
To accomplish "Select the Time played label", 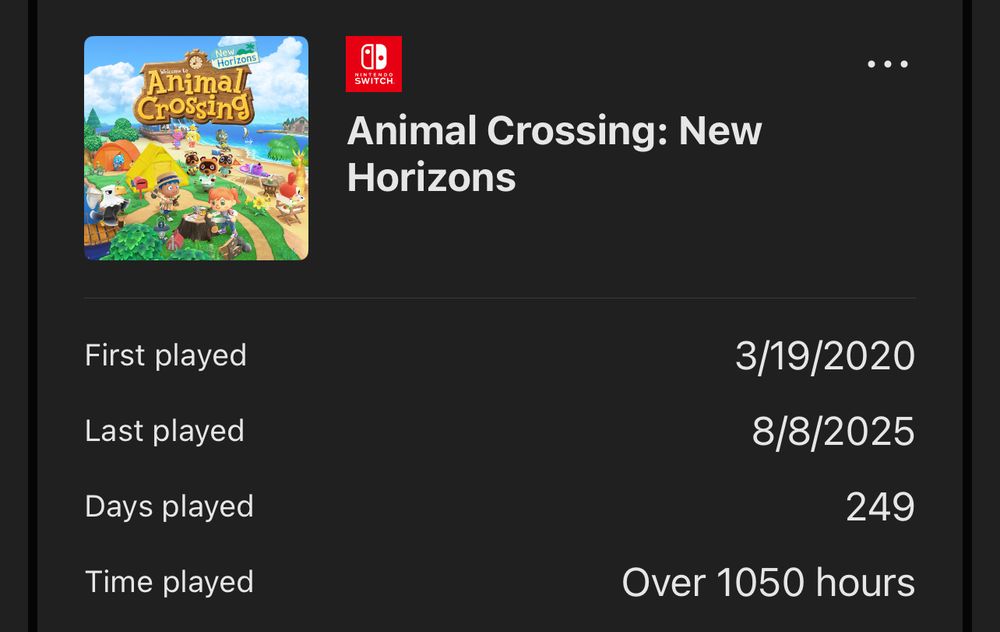I will click(169, 582).
